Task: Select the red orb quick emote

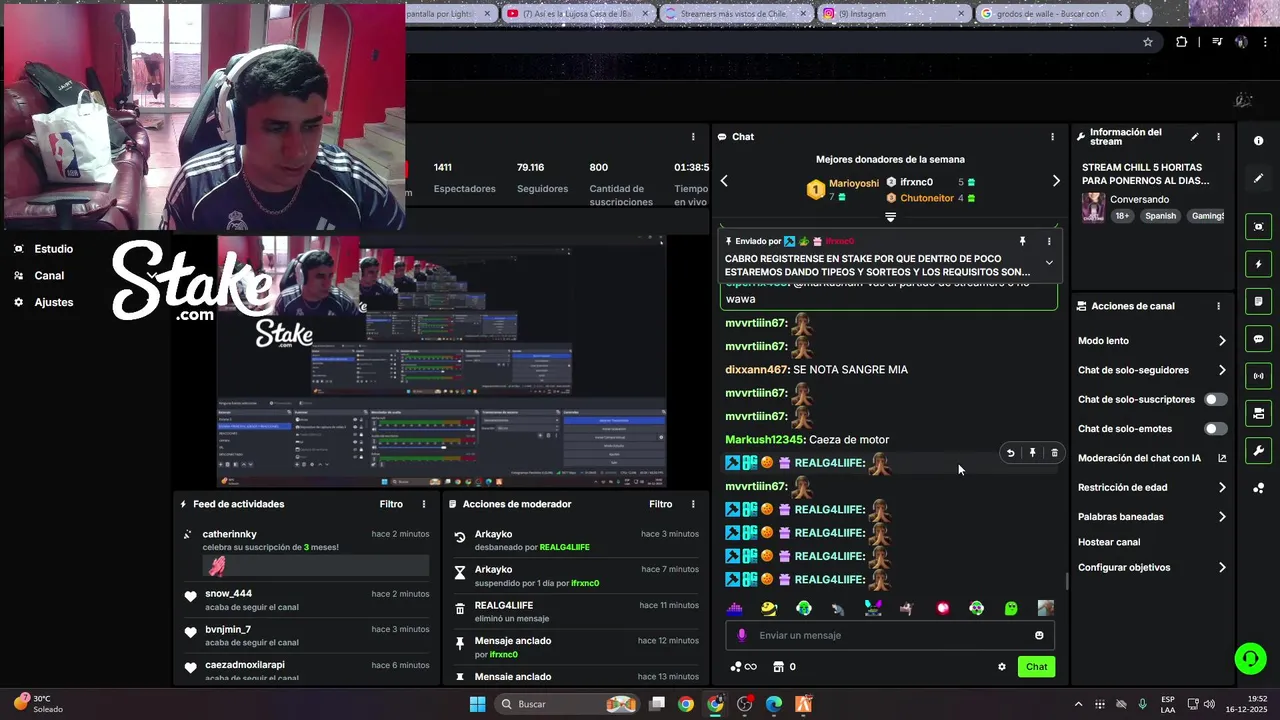Action: pos(942,608)
